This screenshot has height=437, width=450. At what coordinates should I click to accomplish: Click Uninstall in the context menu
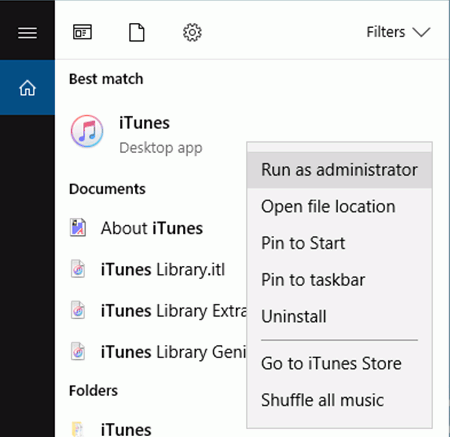[339, 316]
